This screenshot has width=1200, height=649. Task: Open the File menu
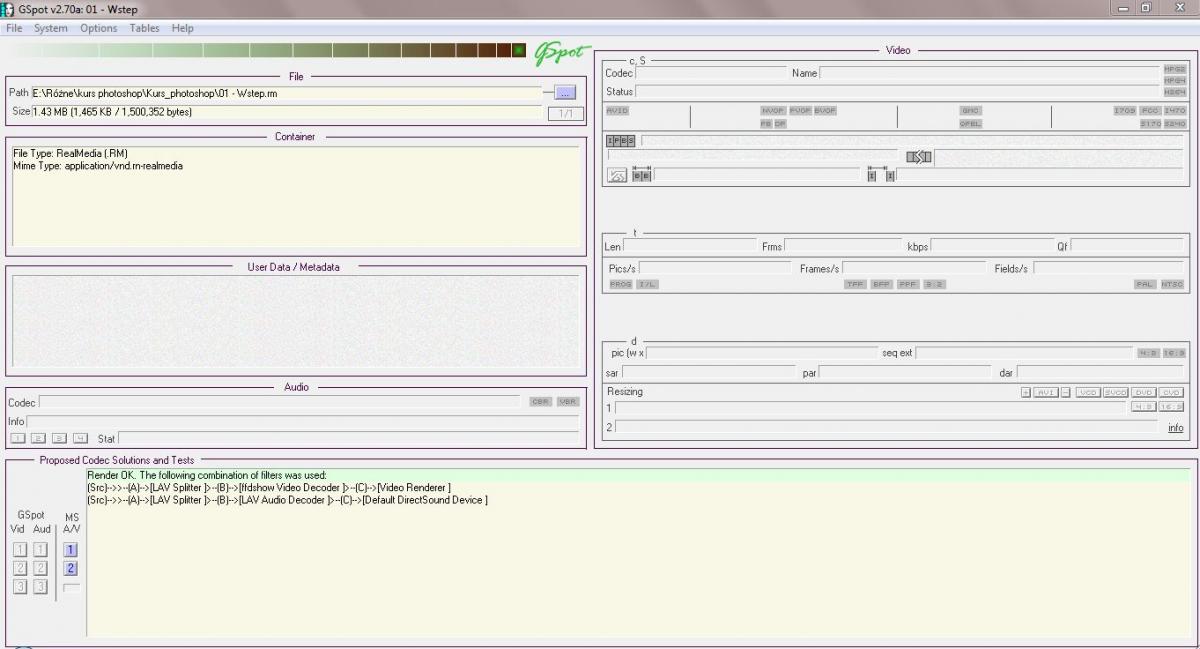tap(14, 28)
